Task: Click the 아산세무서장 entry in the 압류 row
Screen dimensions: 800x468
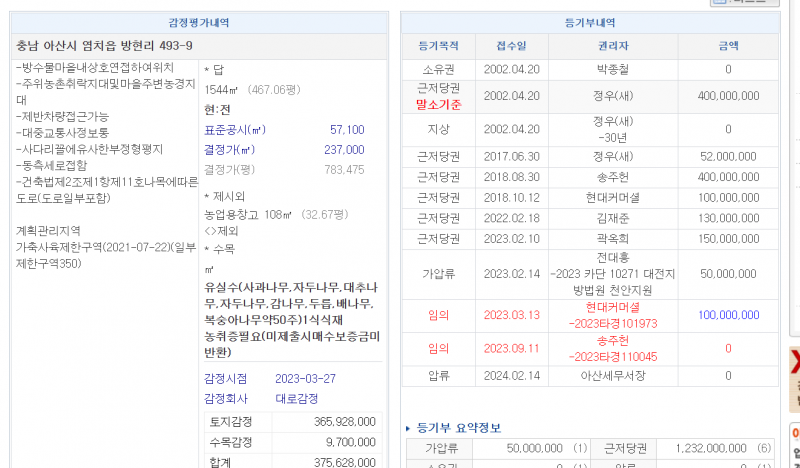Action: (x=613, y=376)
